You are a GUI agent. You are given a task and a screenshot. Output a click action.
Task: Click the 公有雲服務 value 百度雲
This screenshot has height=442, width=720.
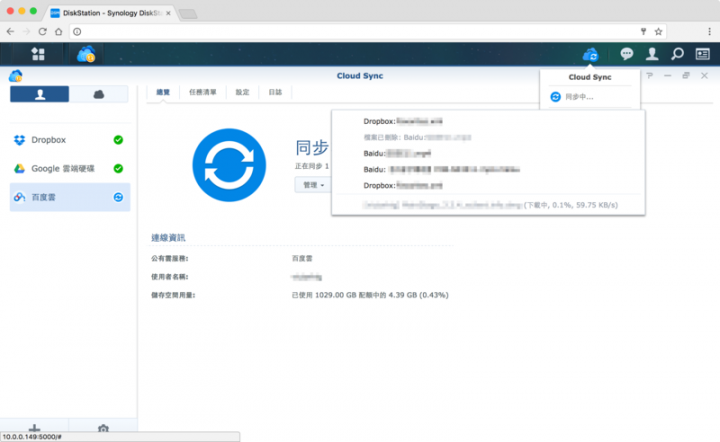[302, 258]
